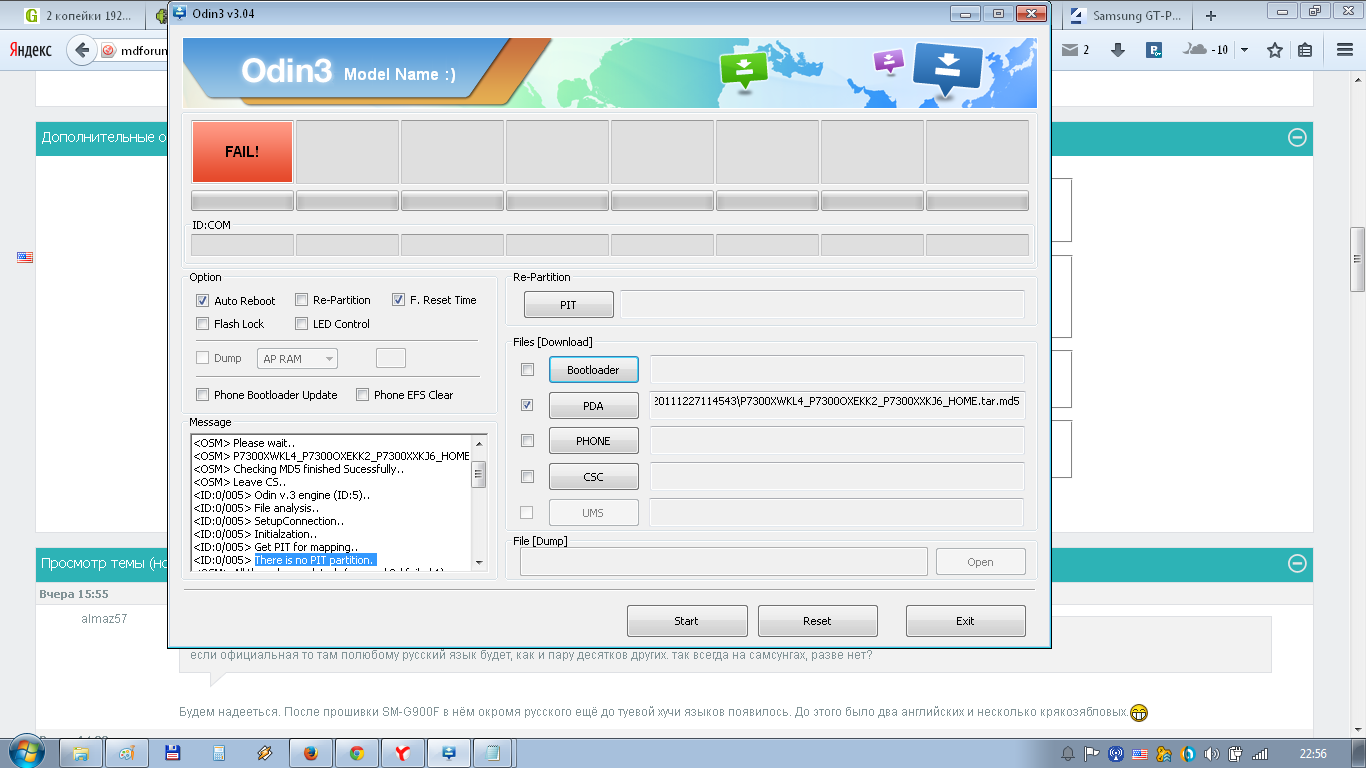Open the browser bookmarks list icon

(x=1305, y=50)
